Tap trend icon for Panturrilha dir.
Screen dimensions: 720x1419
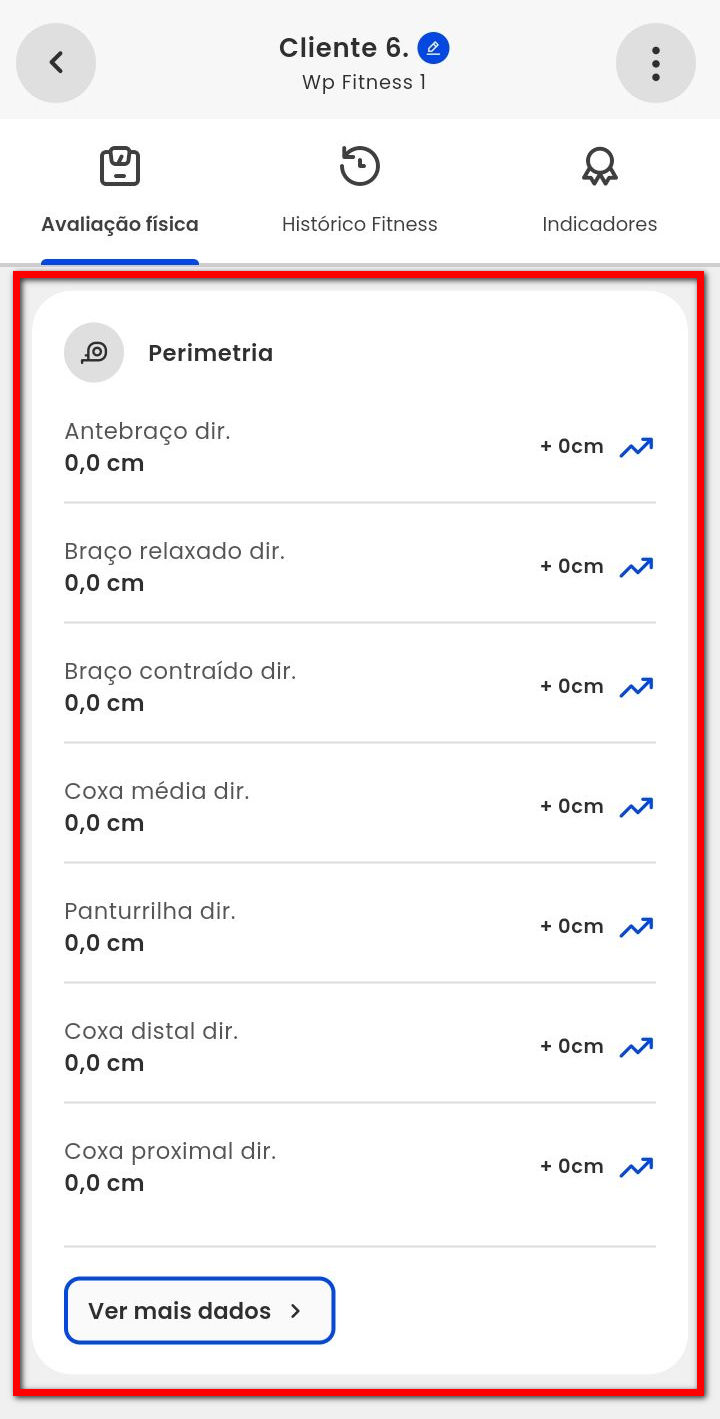636,927
